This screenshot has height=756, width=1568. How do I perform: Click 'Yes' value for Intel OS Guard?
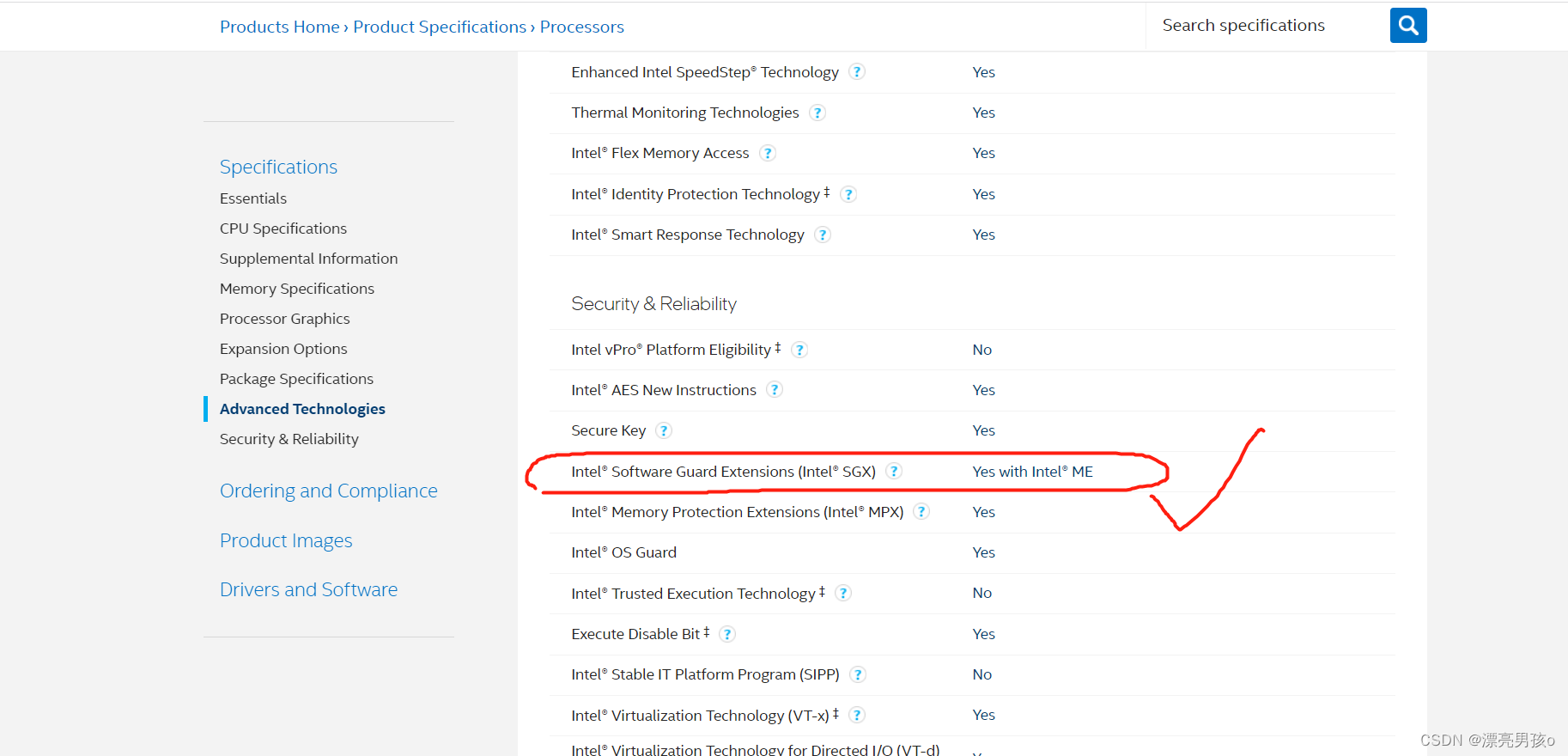click(x=984, y=552)
